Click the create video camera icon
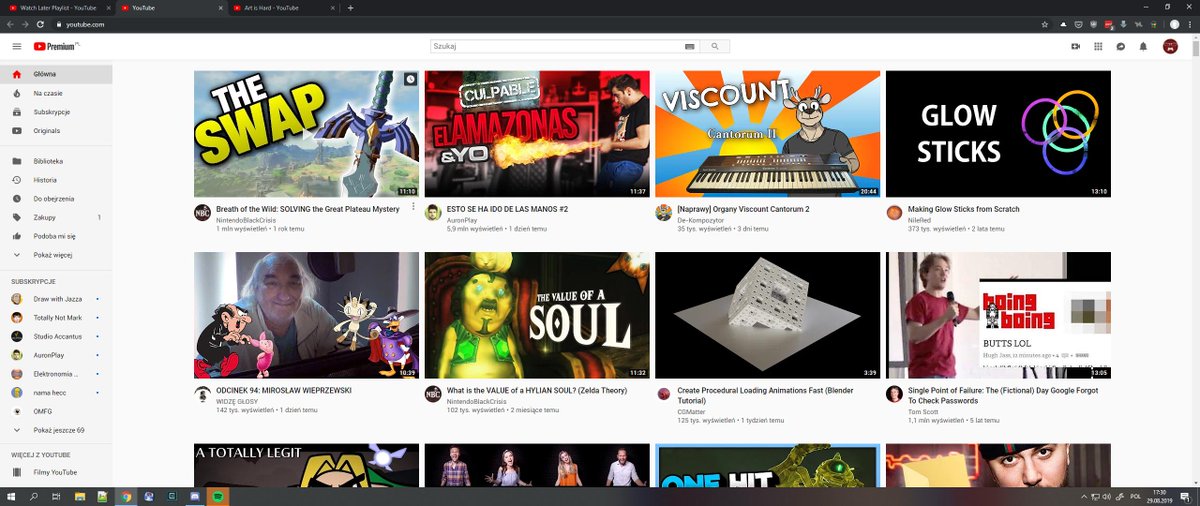Image resolution: width=1200 pixels, height=506 pixels. [1076, 46]
